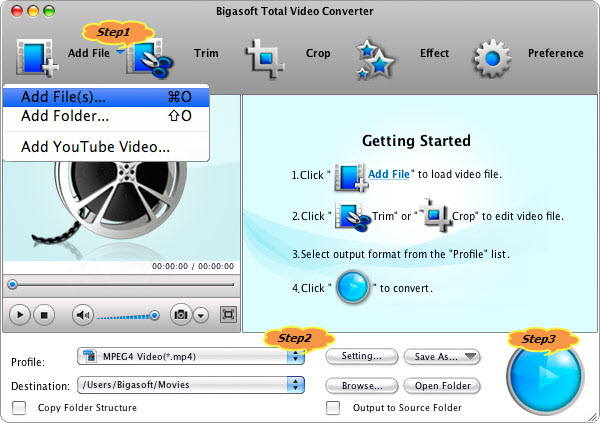The height and width of the screenshot is (423, 600).
Task: Click the green zoom window button
Action: click(49, 11)
